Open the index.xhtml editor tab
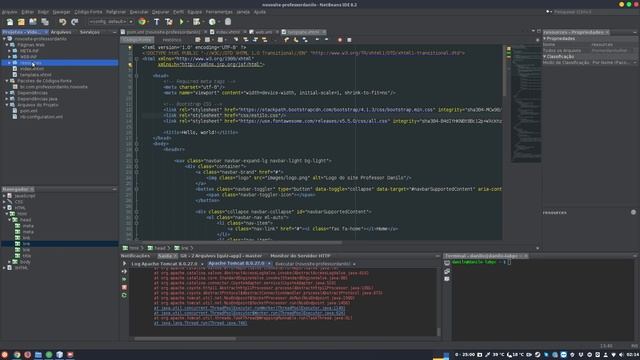Image resolution: width=640 pixels, height=360 pixels. pyautogui.click(x=228, y=32)
